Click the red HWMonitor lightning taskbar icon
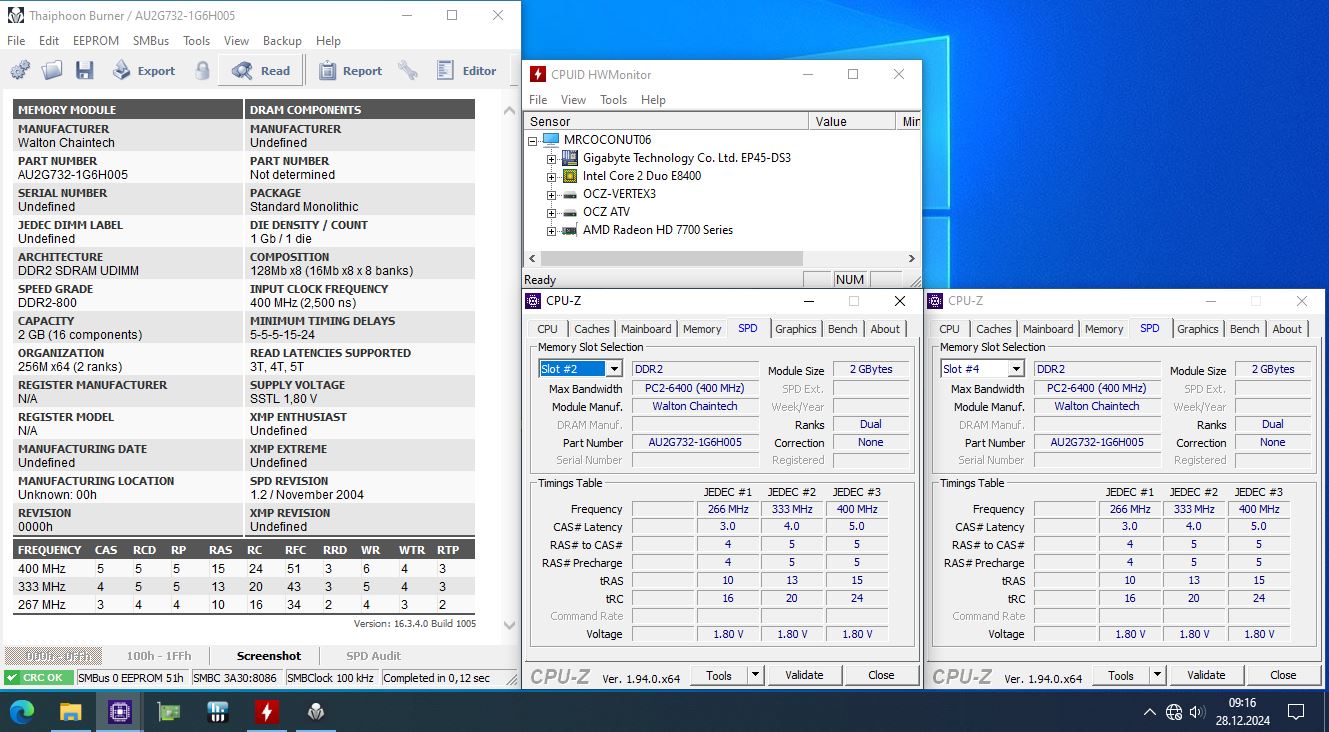This screenshot has height=732, width=1329. (267, 712)
